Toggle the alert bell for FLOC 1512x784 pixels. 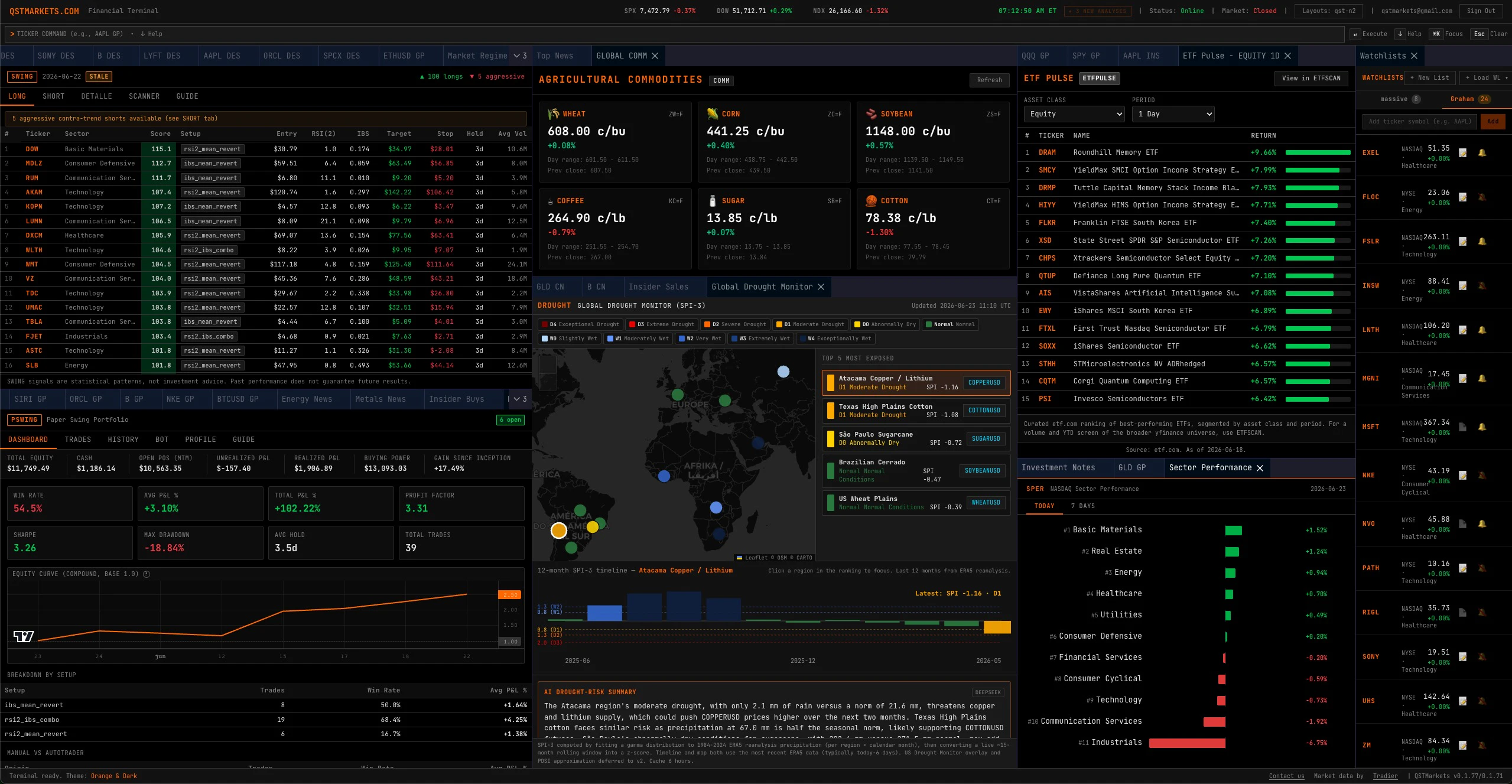click(x=1482, y=197)
